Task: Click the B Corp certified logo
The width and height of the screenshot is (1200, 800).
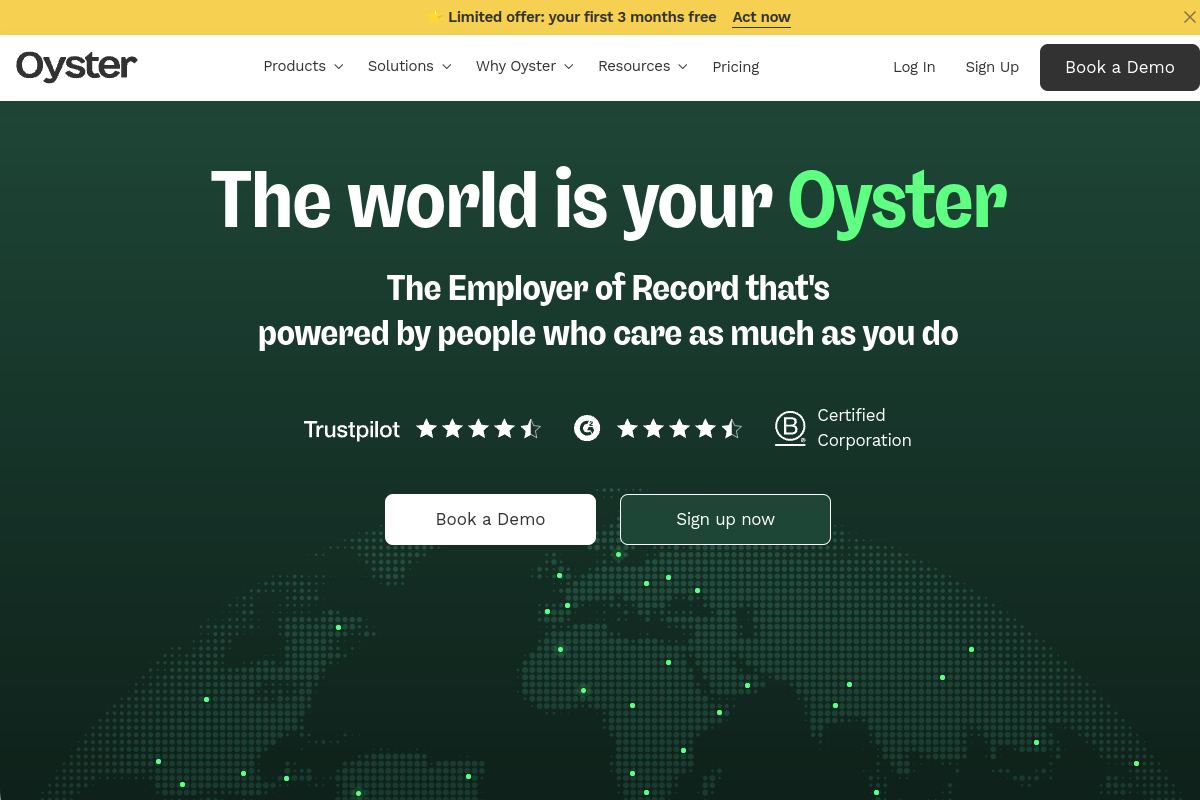Action: pos(790,429)
